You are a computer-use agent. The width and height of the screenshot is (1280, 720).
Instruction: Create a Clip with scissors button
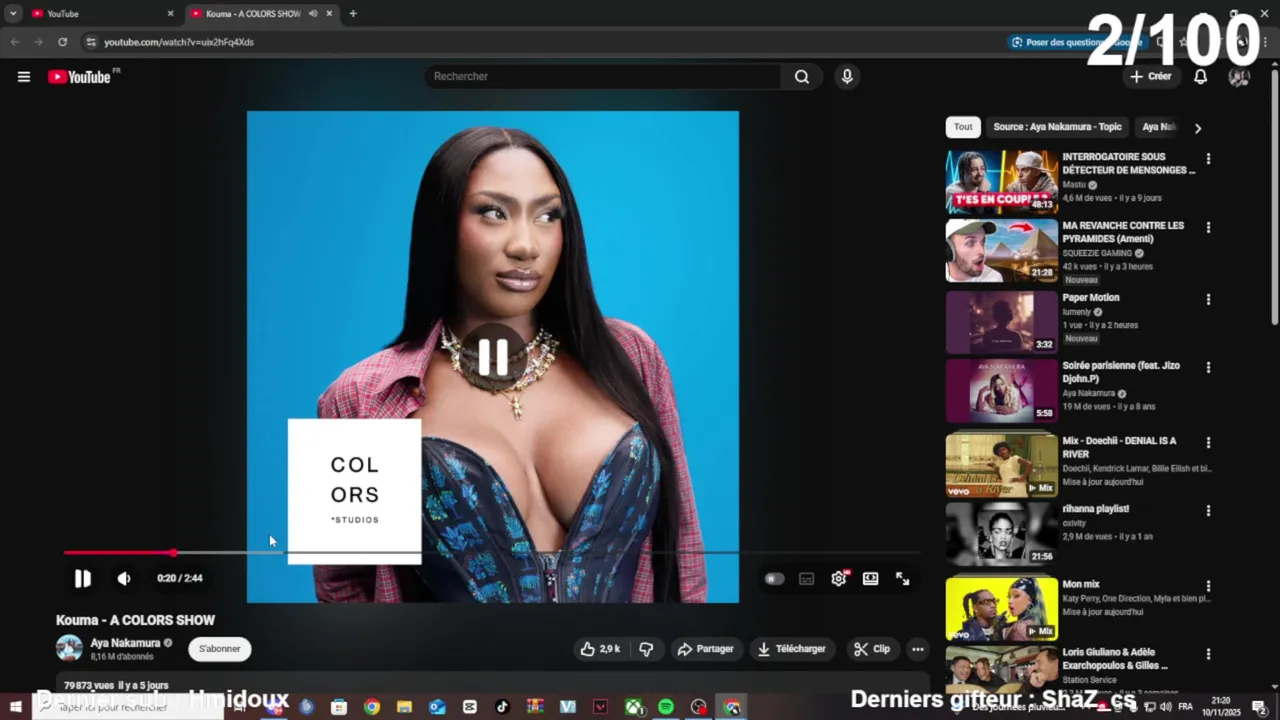pyautogui.click(x=871, y=649)
